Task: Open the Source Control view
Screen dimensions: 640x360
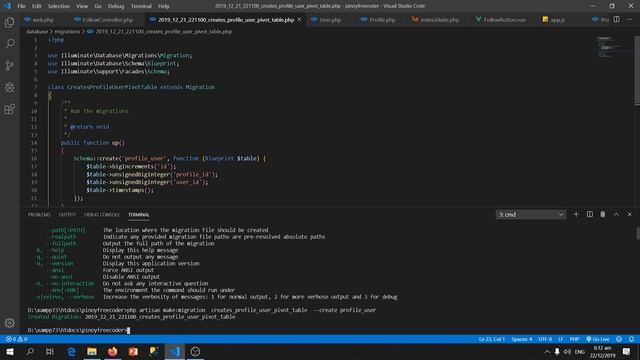Action: (x=9, y=65)
